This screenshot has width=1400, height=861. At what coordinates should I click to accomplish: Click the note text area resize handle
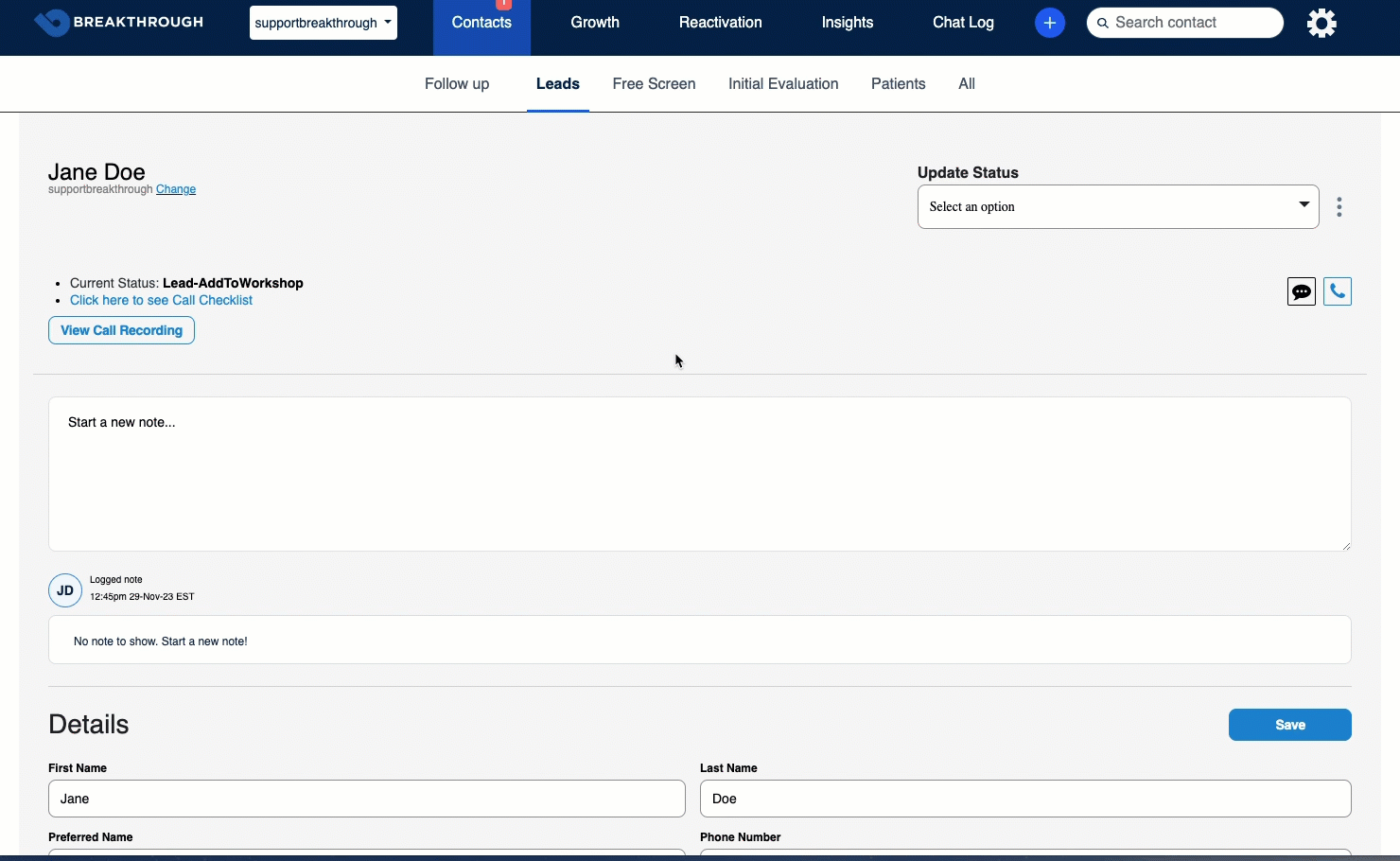pos(1346,546)
